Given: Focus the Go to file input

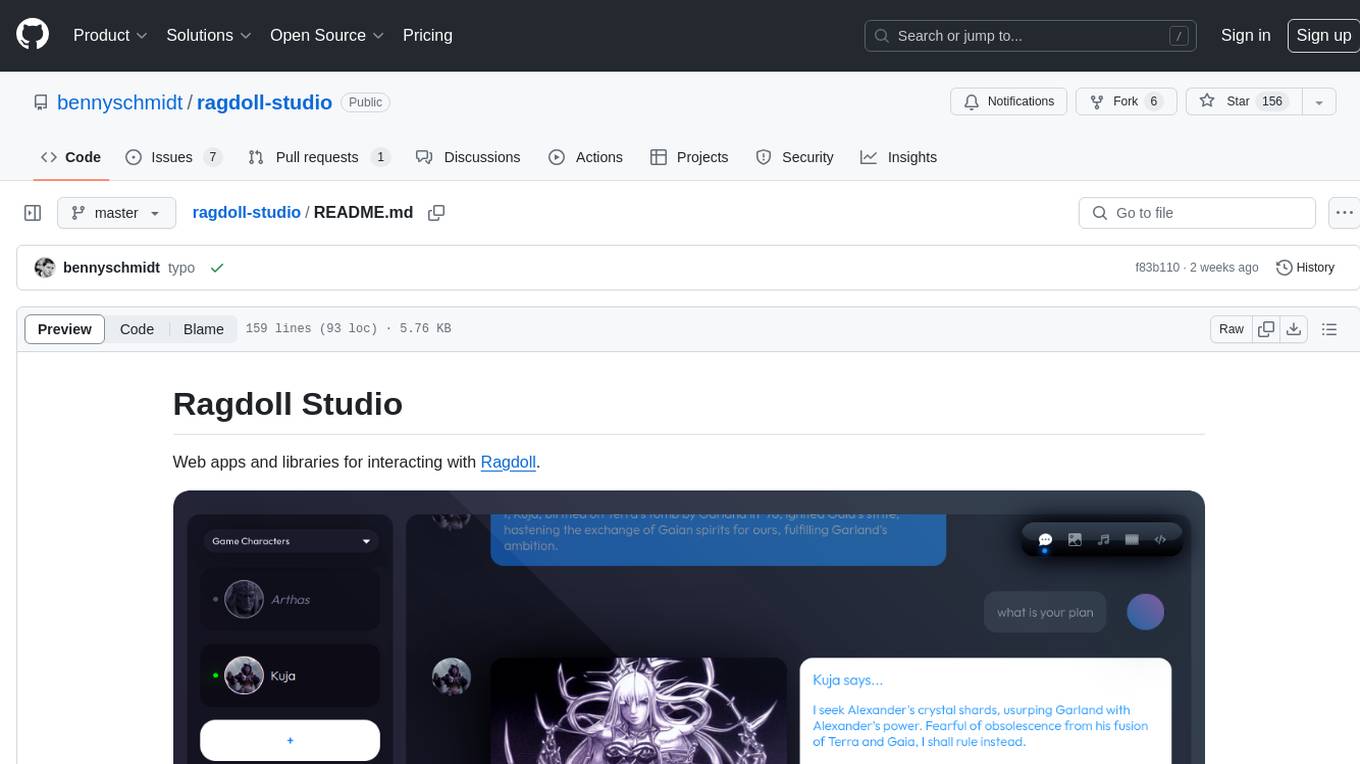Looking at the screenshot, I should coord(1197,213).
